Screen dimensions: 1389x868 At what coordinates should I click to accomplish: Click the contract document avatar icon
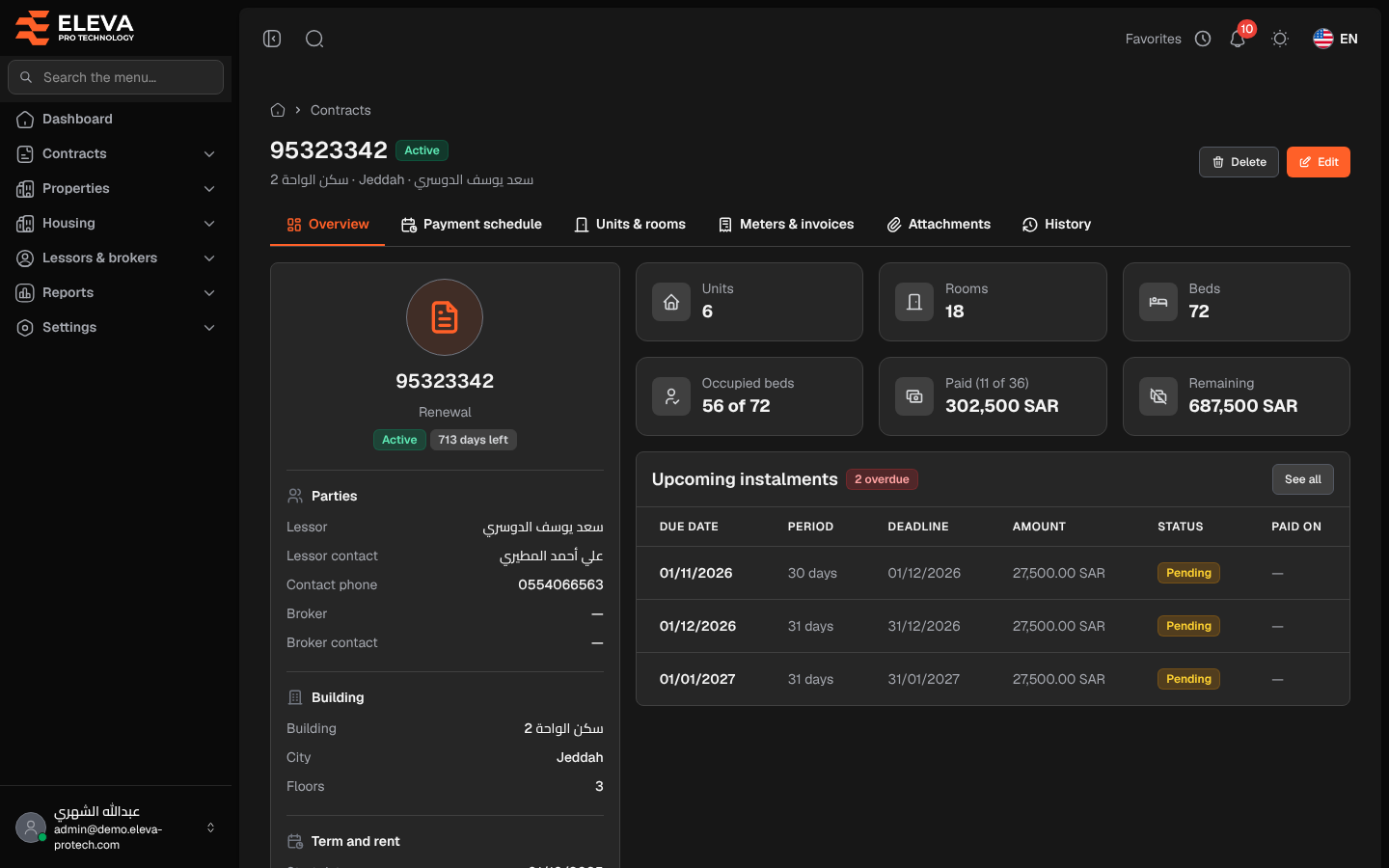click(445, 317)
